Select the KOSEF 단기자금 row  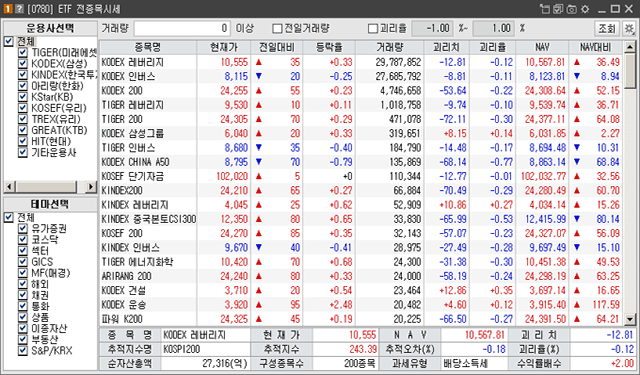click(x=361, y=176)
